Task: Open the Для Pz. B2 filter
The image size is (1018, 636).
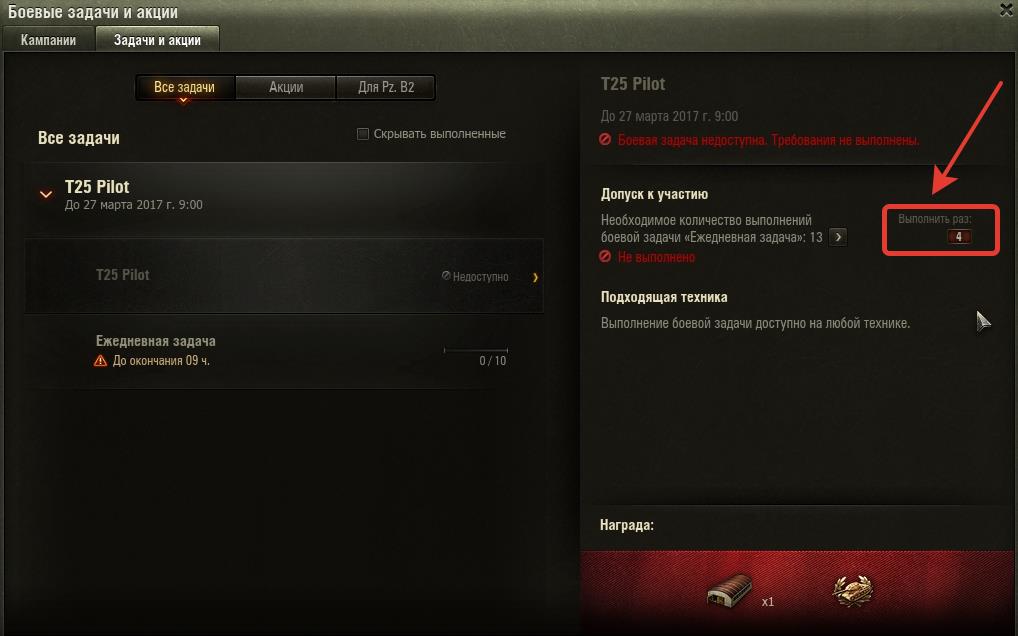Action: pos(386,87)
